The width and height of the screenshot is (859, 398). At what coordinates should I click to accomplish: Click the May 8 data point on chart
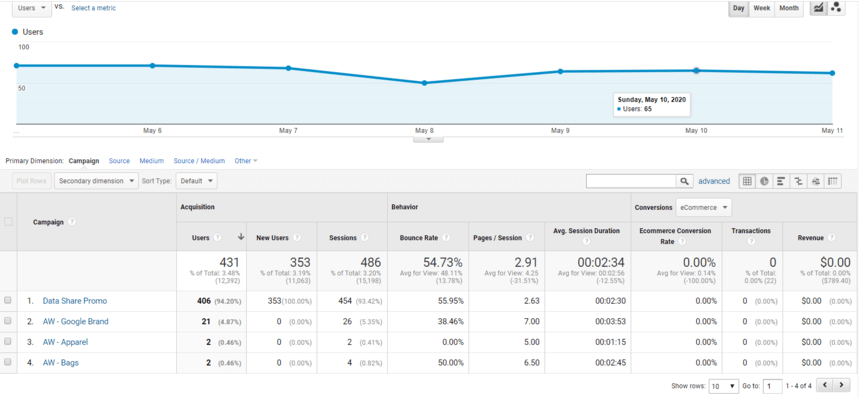pyautogui.click(x=424, y=83)
